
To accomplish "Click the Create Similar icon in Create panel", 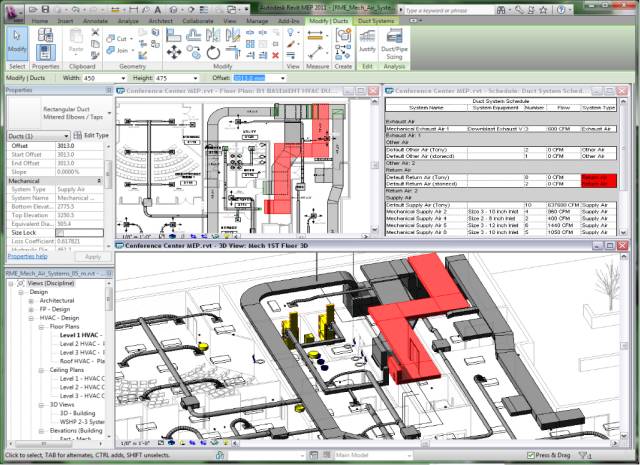I will tap(343, 36).
